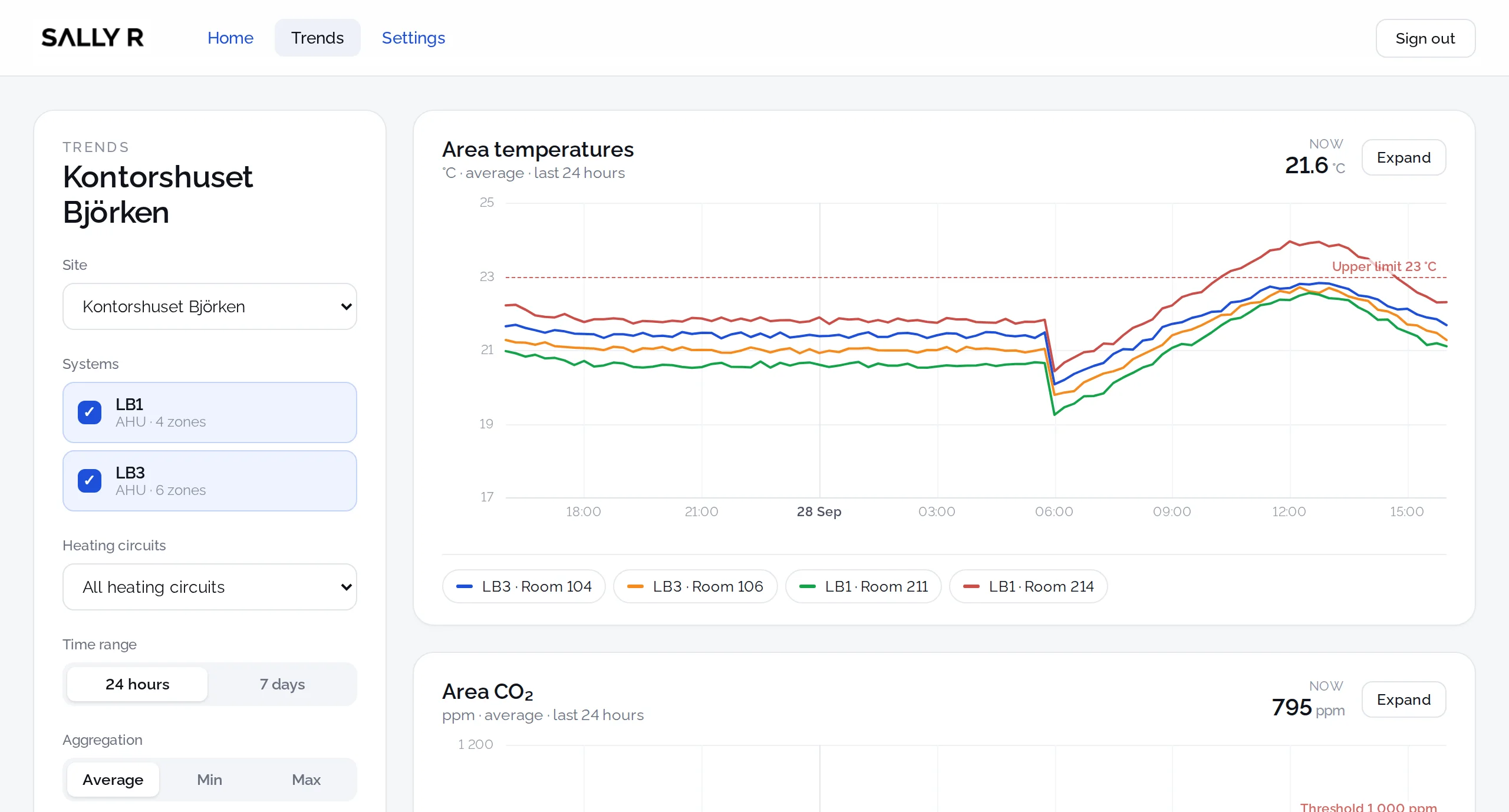Toggle LB1 Room 211 legend series
The height and width of the screenshot is (812, 1509).
pos(864,586)
